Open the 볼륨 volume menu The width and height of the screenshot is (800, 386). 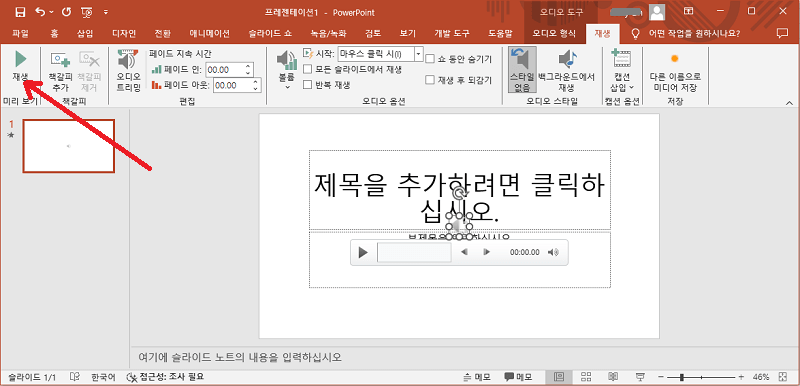click(287, 70)
